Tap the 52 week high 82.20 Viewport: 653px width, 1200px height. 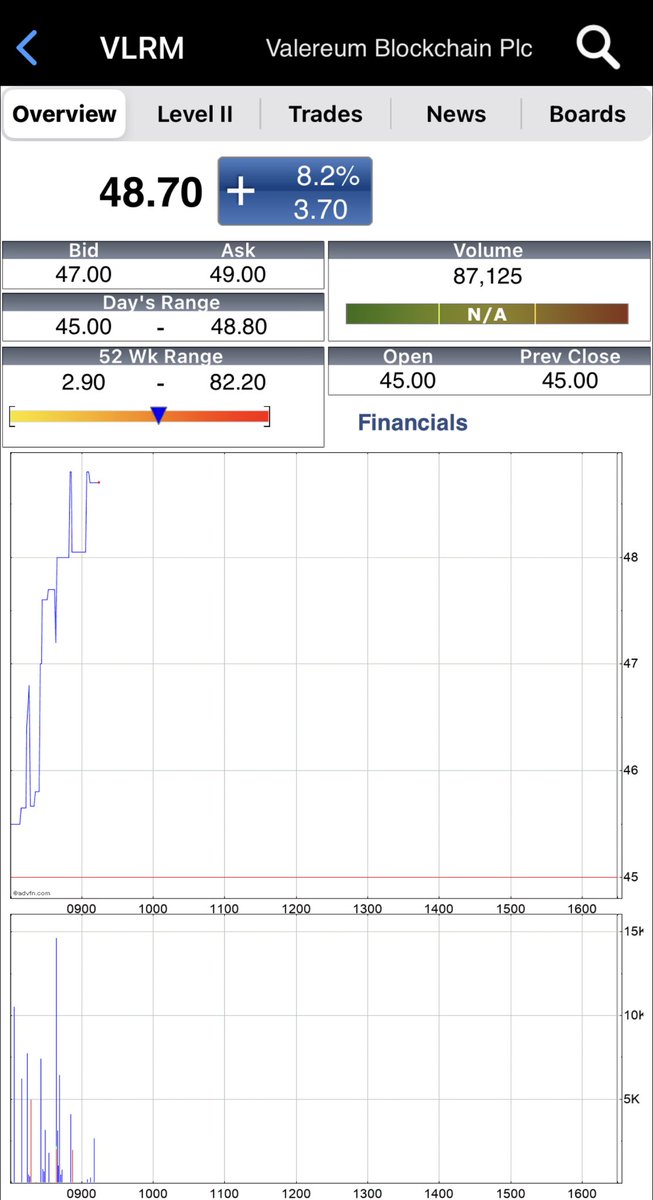pos(238,382)
